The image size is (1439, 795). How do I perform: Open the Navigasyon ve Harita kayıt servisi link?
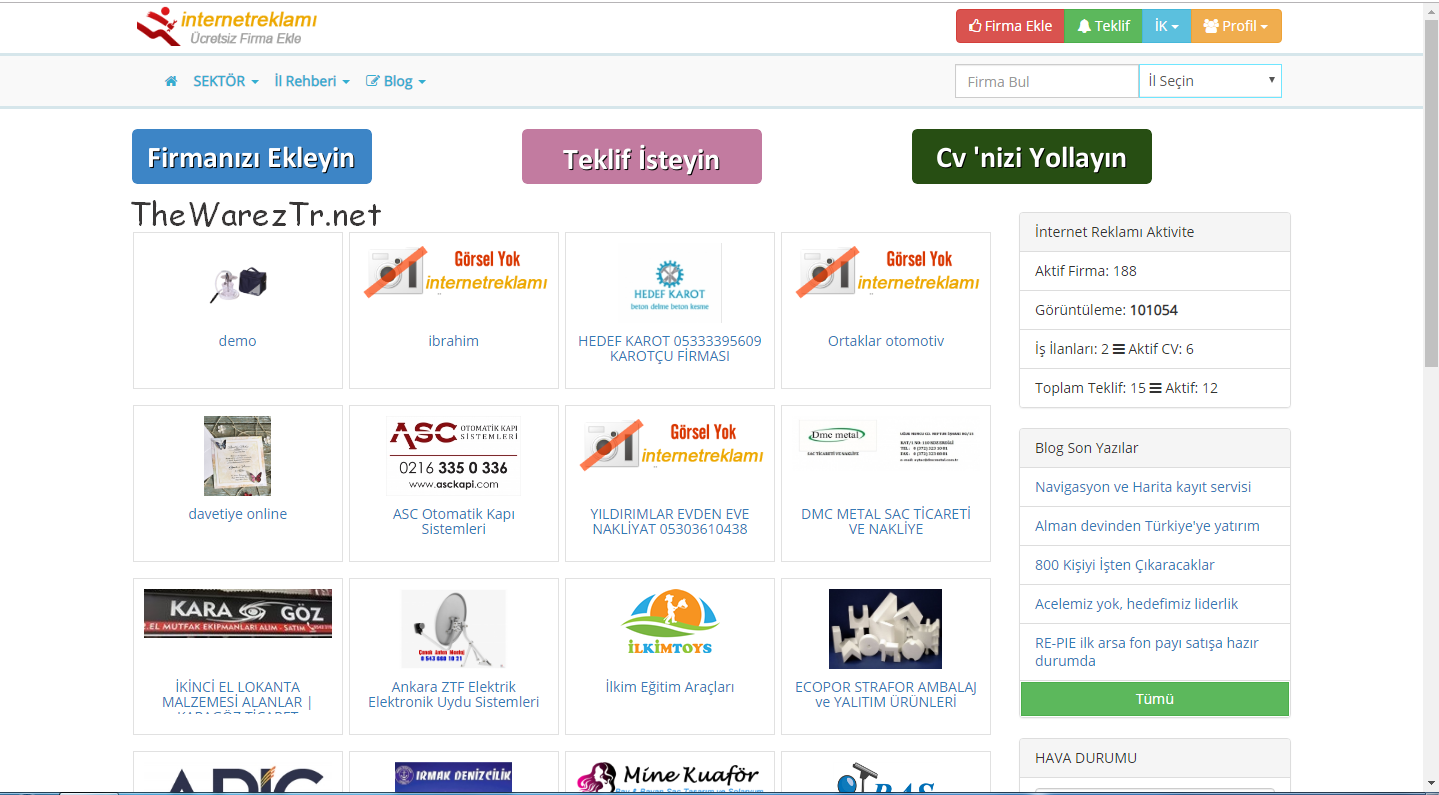pos(1143,487)
